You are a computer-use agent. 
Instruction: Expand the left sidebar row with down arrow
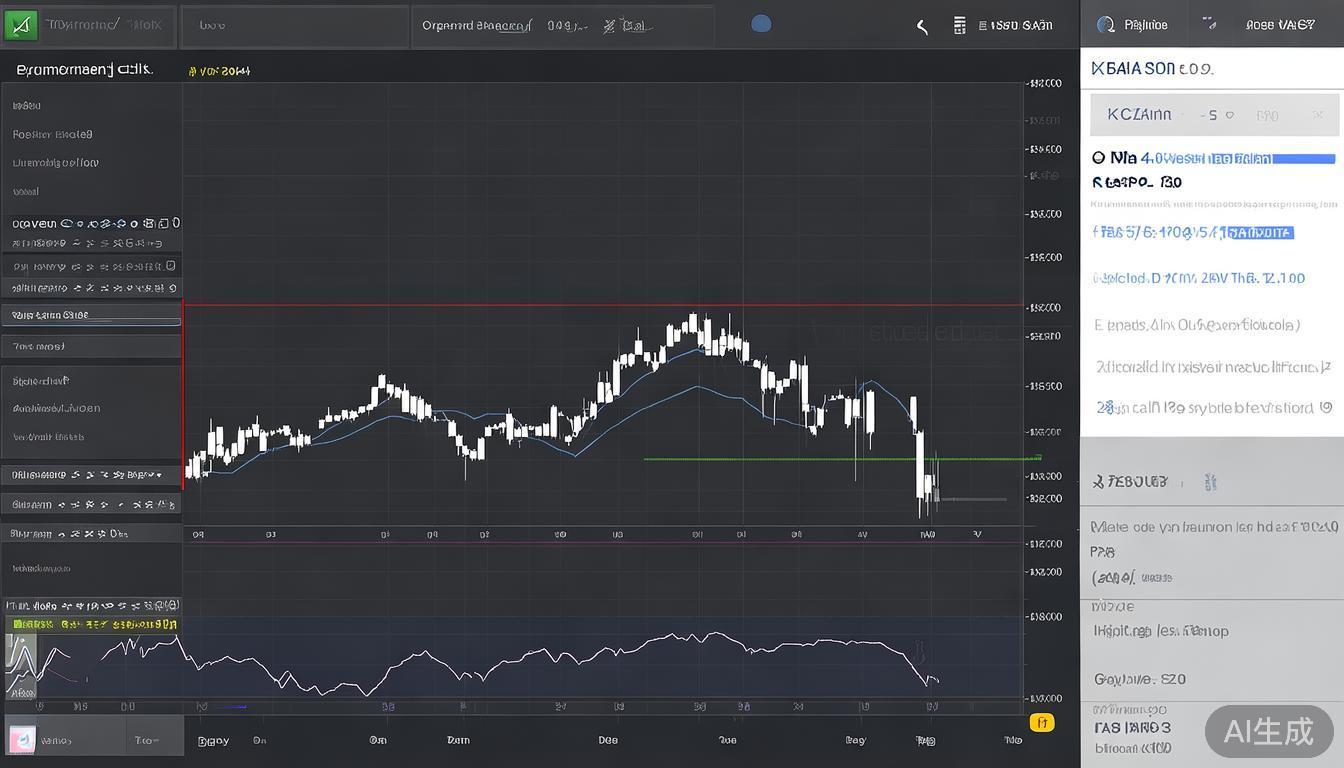click(x=158, y=475)
